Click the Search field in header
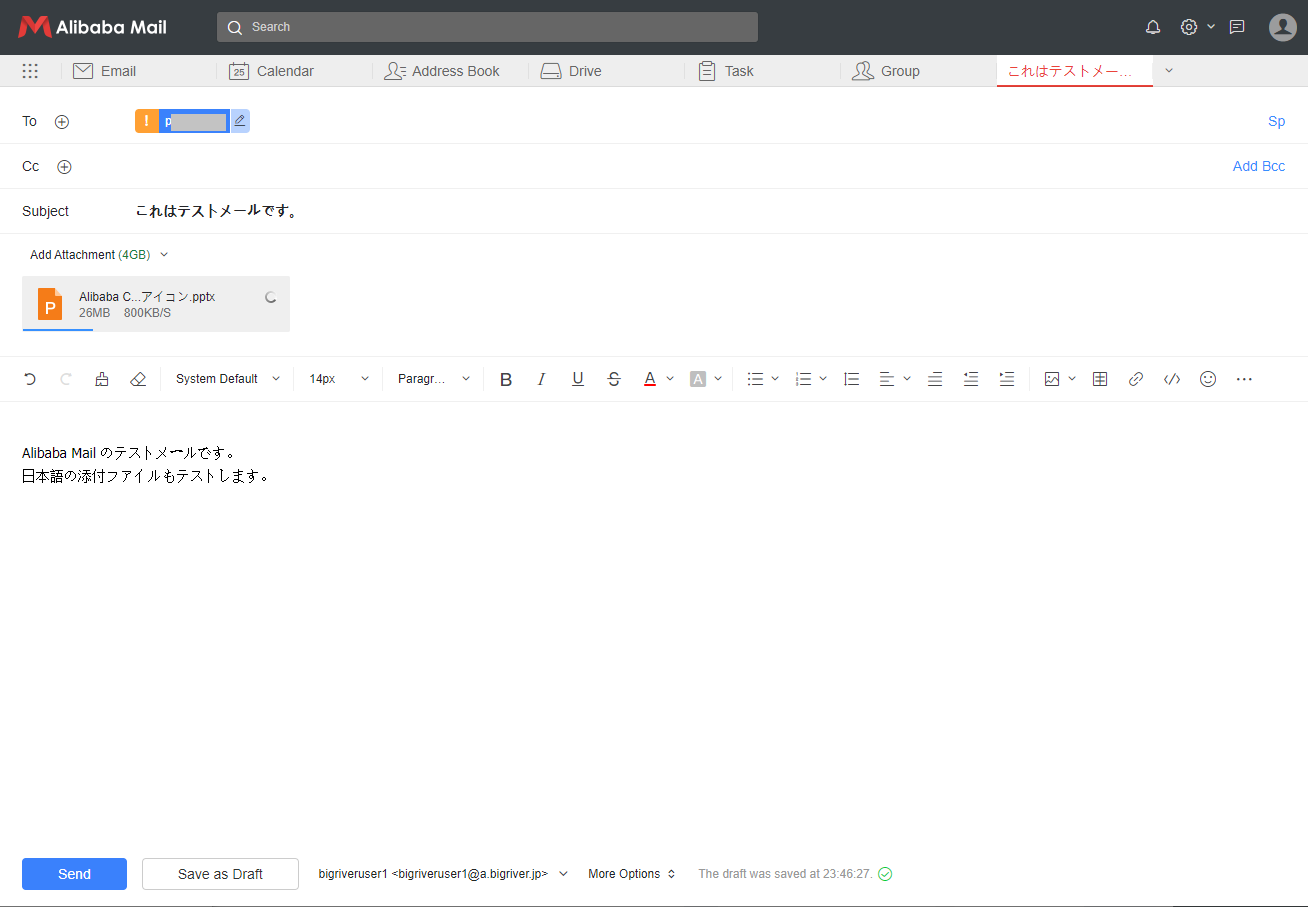Screen dimensions: 1308x907 click(487, 27)
